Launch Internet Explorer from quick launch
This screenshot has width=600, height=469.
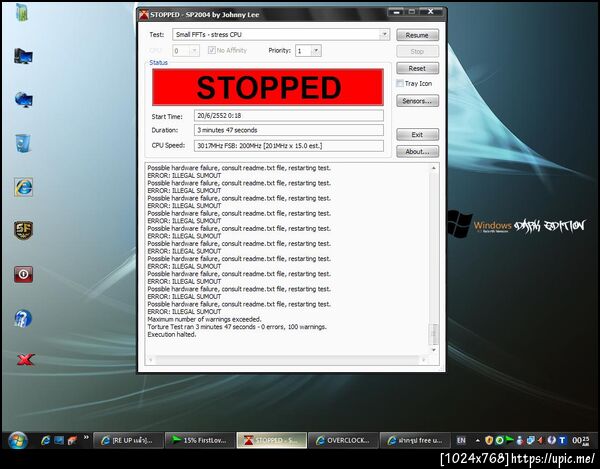(x=46, y=440)
